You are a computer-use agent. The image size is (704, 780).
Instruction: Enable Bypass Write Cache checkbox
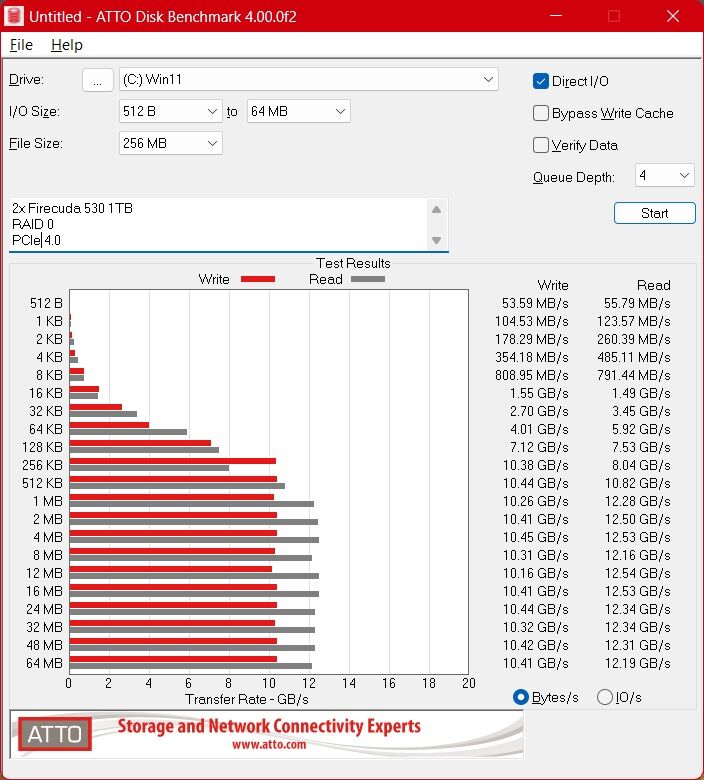coord(541,113)
